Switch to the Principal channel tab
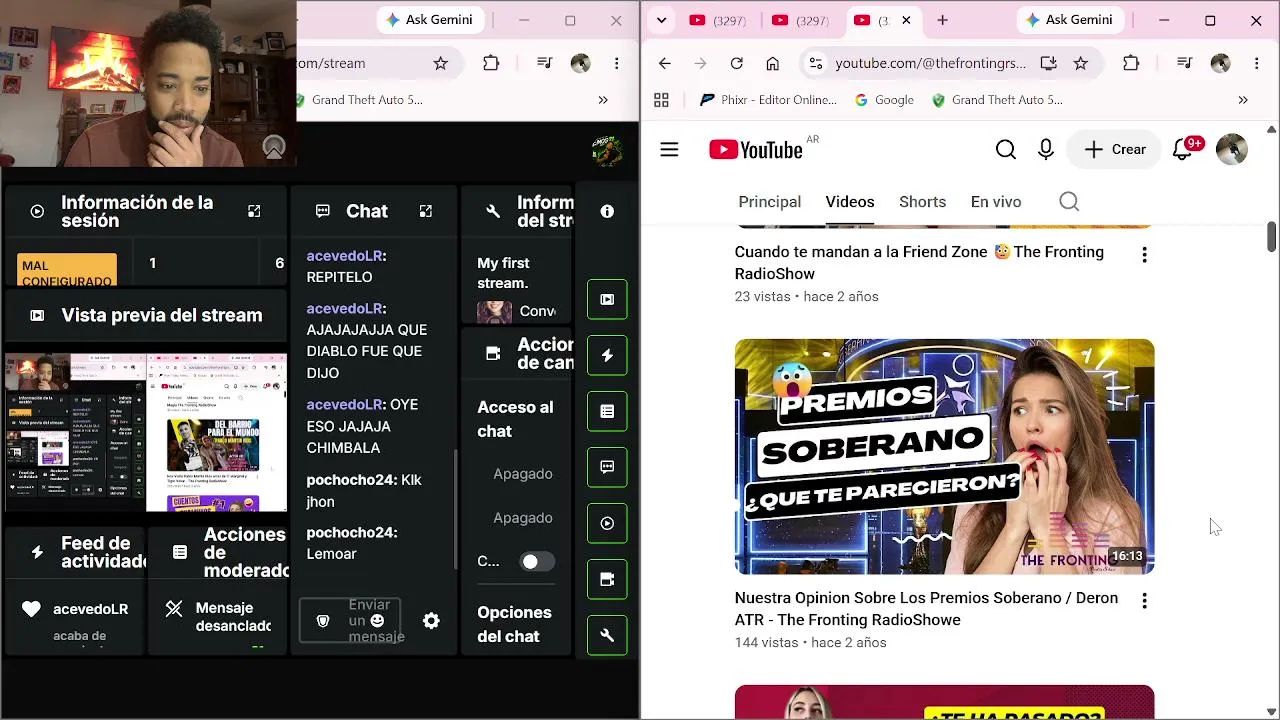 [770, 202]
